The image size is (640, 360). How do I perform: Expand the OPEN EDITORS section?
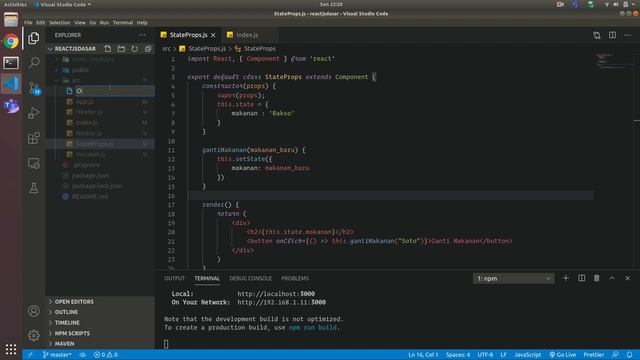point(74,302)
